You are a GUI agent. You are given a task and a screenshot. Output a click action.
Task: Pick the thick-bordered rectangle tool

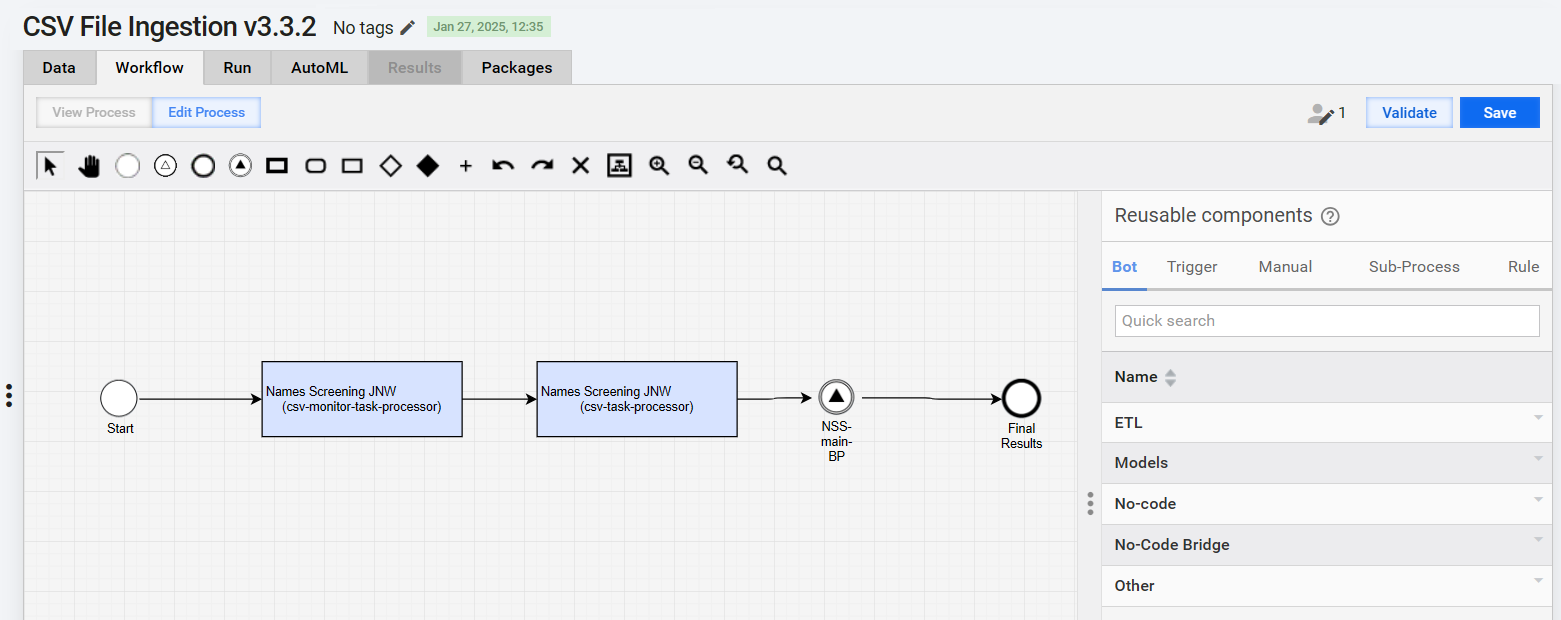click(x=277, y=166)
